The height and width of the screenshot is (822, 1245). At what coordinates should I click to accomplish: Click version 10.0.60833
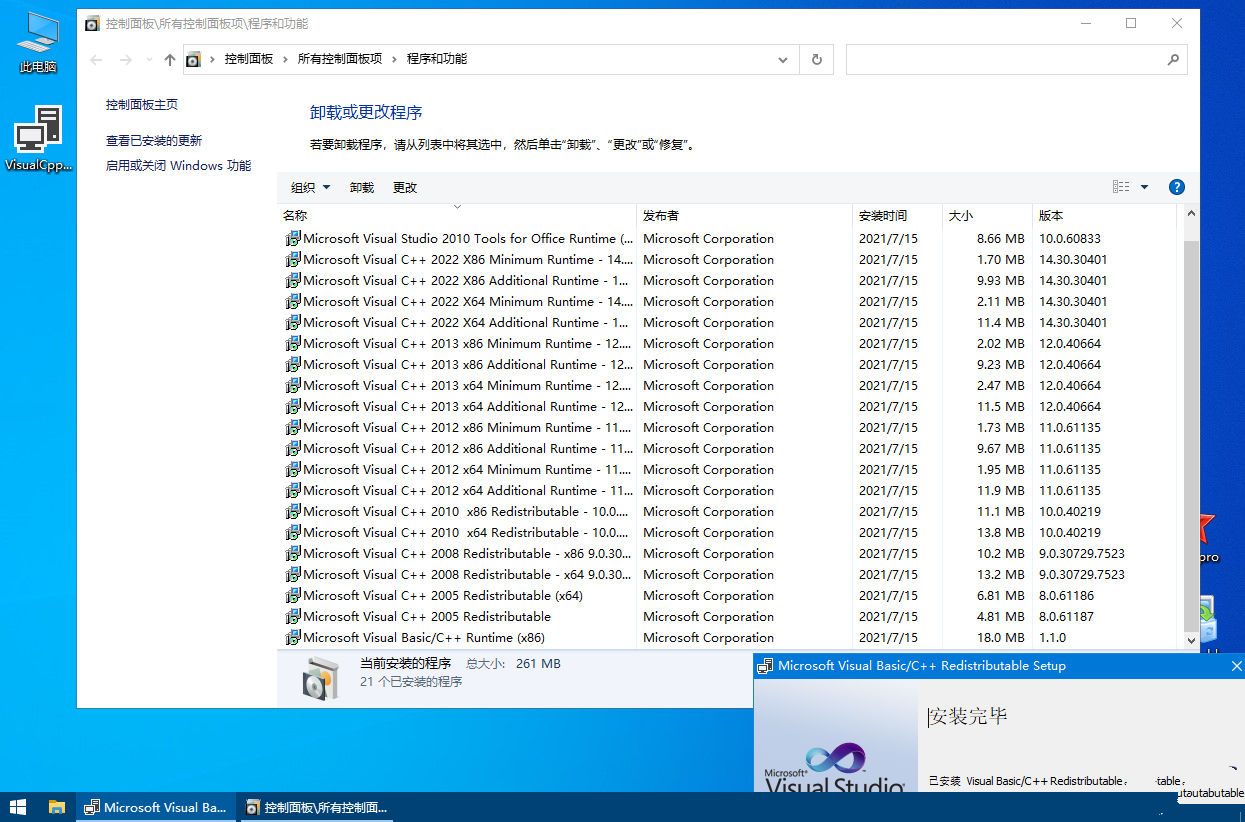coord(1070,239)
